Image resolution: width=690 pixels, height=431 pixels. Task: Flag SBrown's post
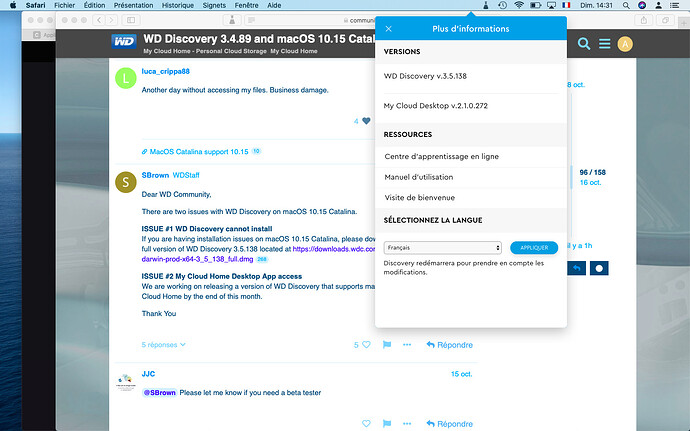coord(387,345)
